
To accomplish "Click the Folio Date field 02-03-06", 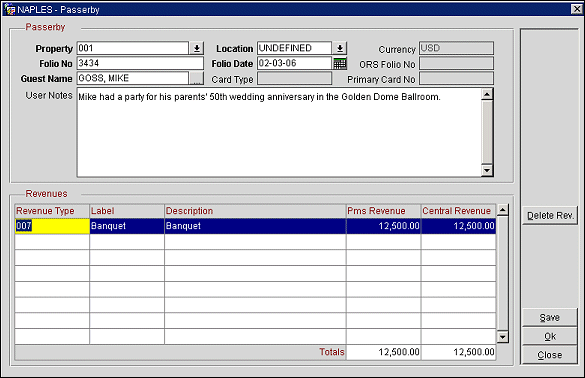I will [x=294, y=63].
